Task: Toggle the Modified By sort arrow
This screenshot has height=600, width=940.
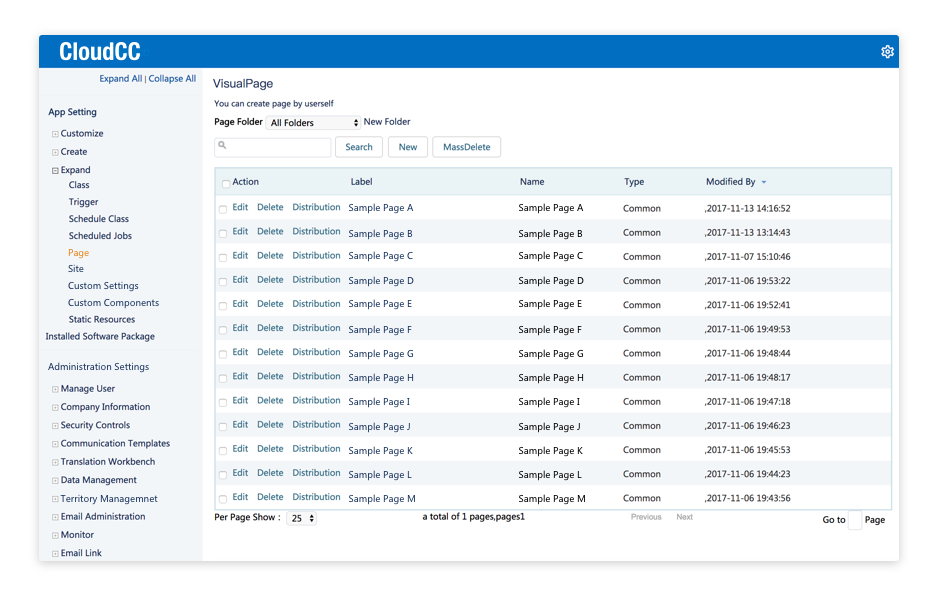Action: [763, 182]
